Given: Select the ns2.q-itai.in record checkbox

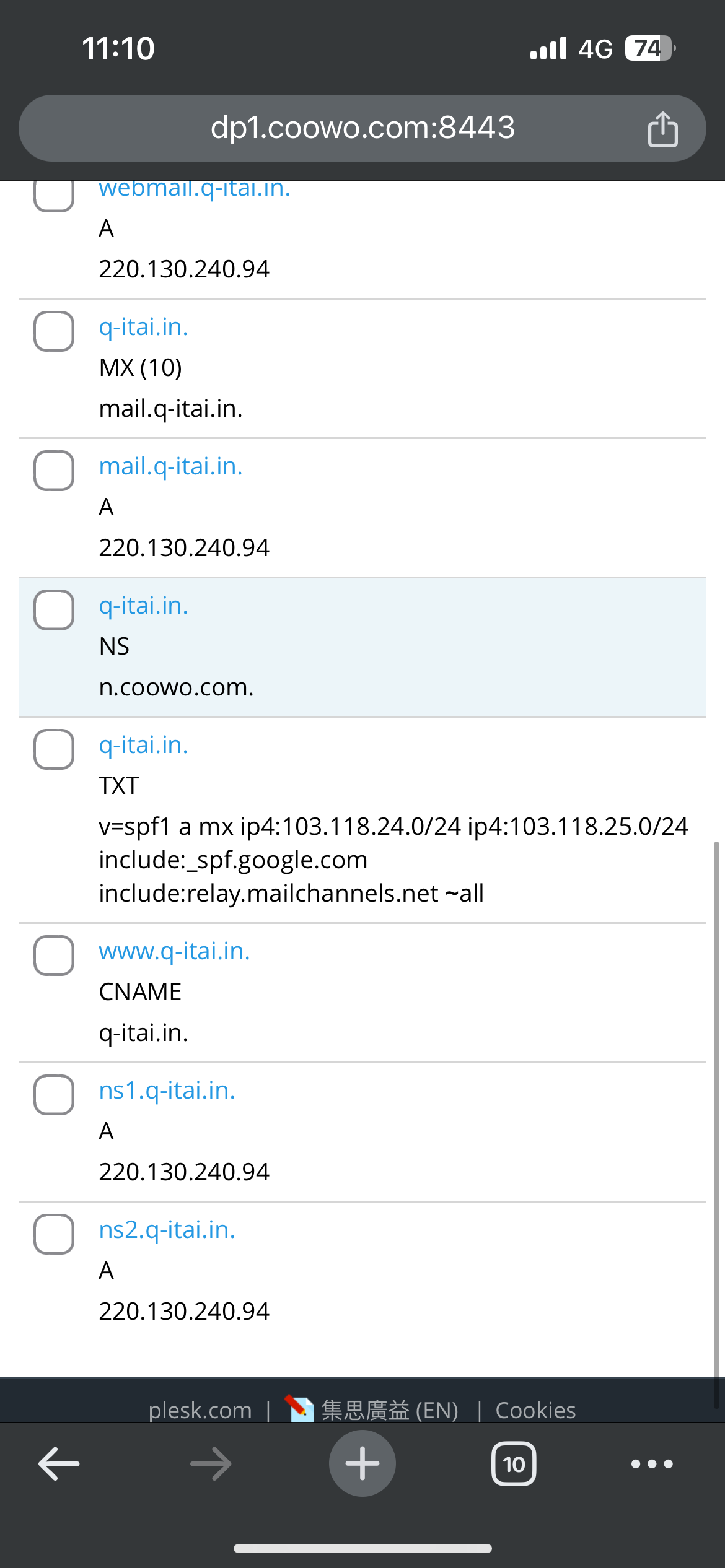Looking at the screenshot, I should point(54,1234).
